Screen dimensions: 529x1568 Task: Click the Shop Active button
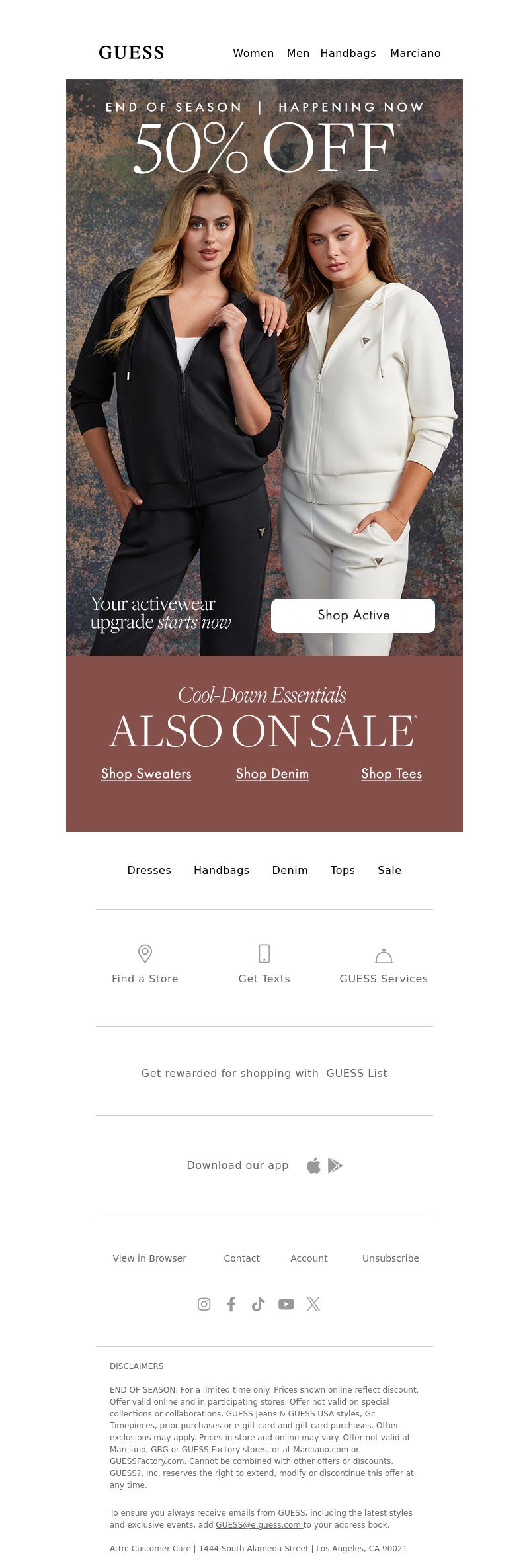click(x=353, y=615)
